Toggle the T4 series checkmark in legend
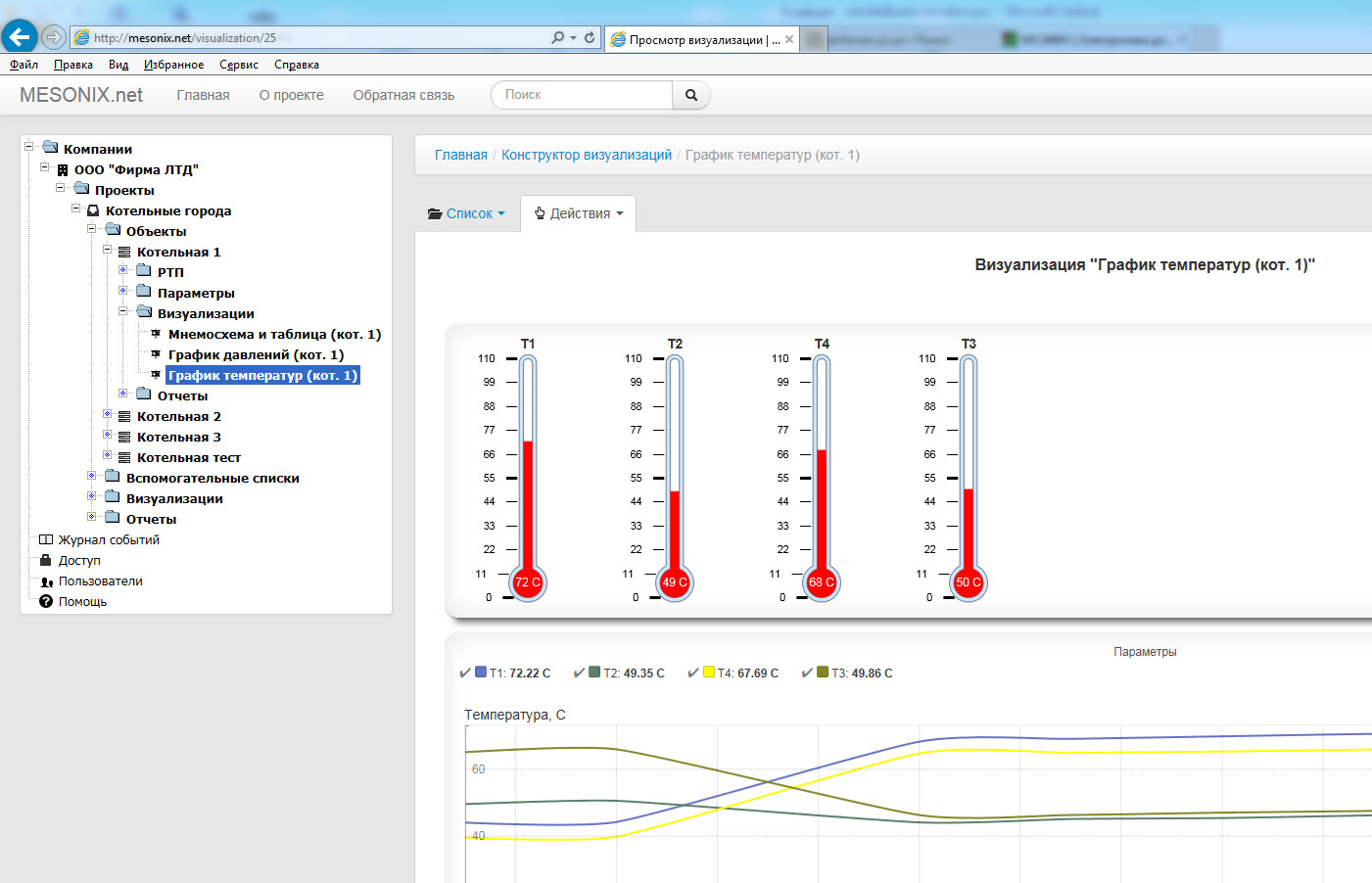Viewport: 1372px width, 883px height. click(693, 673)
